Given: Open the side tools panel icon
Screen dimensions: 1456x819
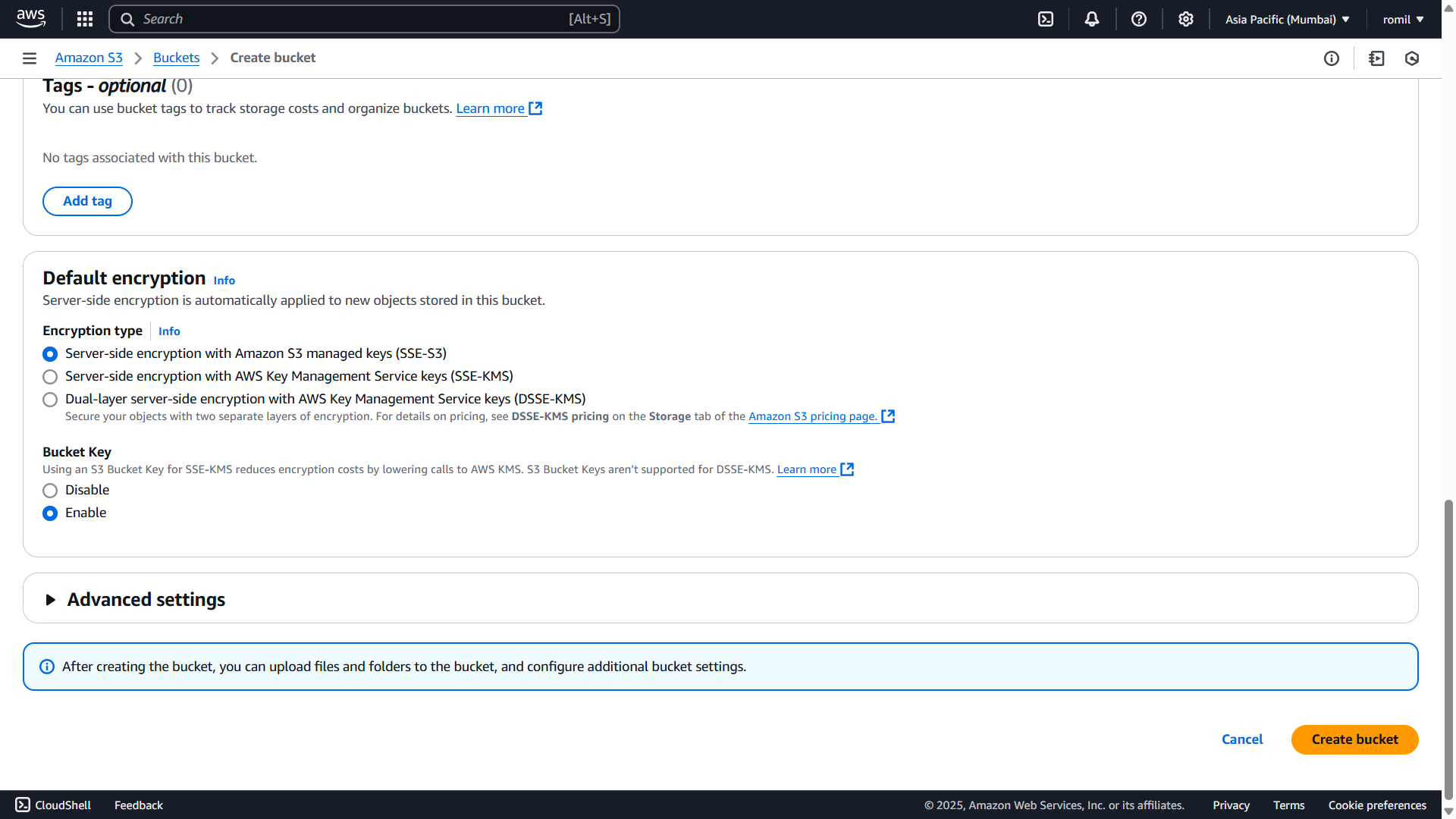Looking at the screenshot, I should point(1376,58).
